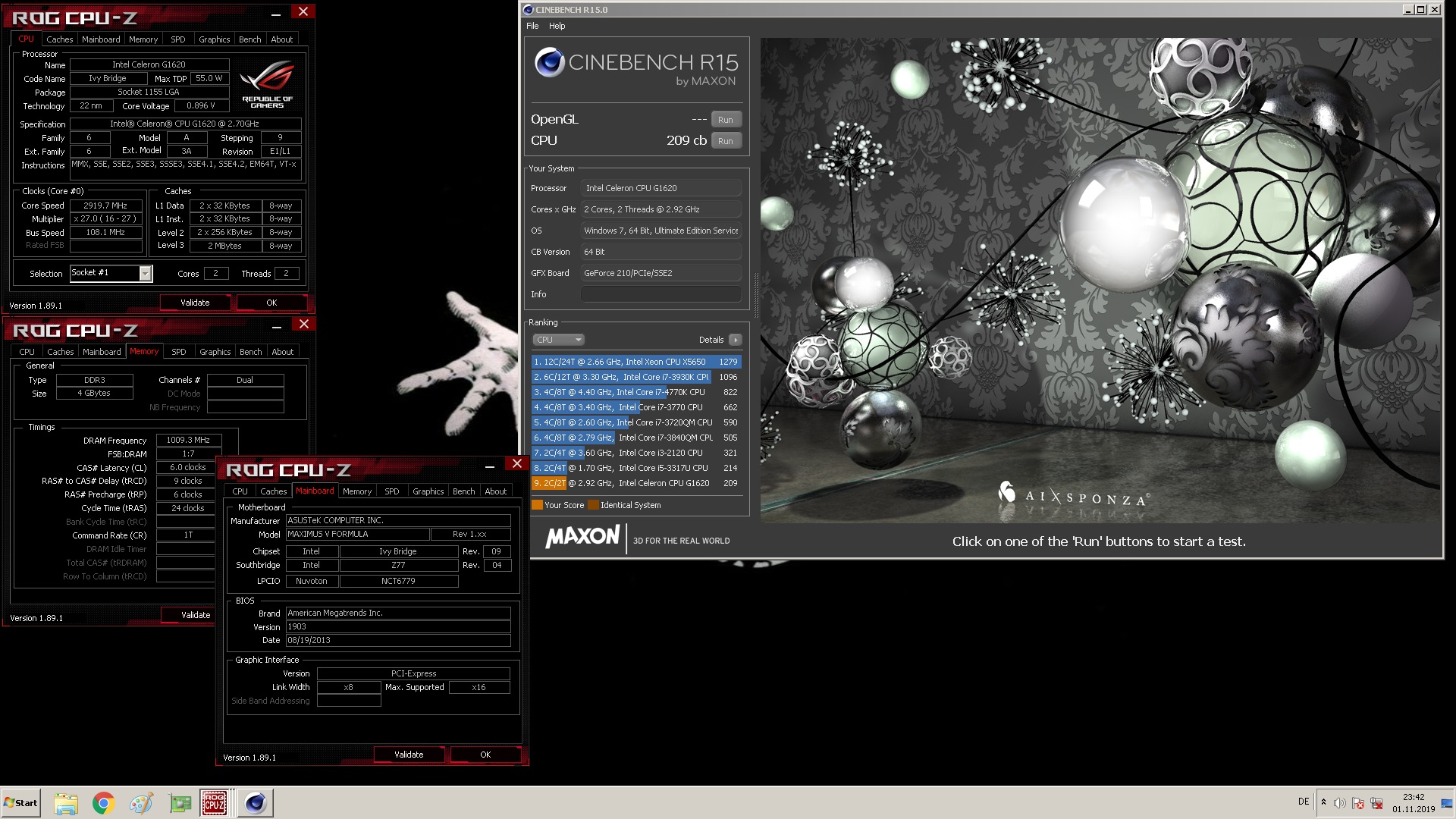Open the SPD tab in top CPU-Z window

pos(178,39)
